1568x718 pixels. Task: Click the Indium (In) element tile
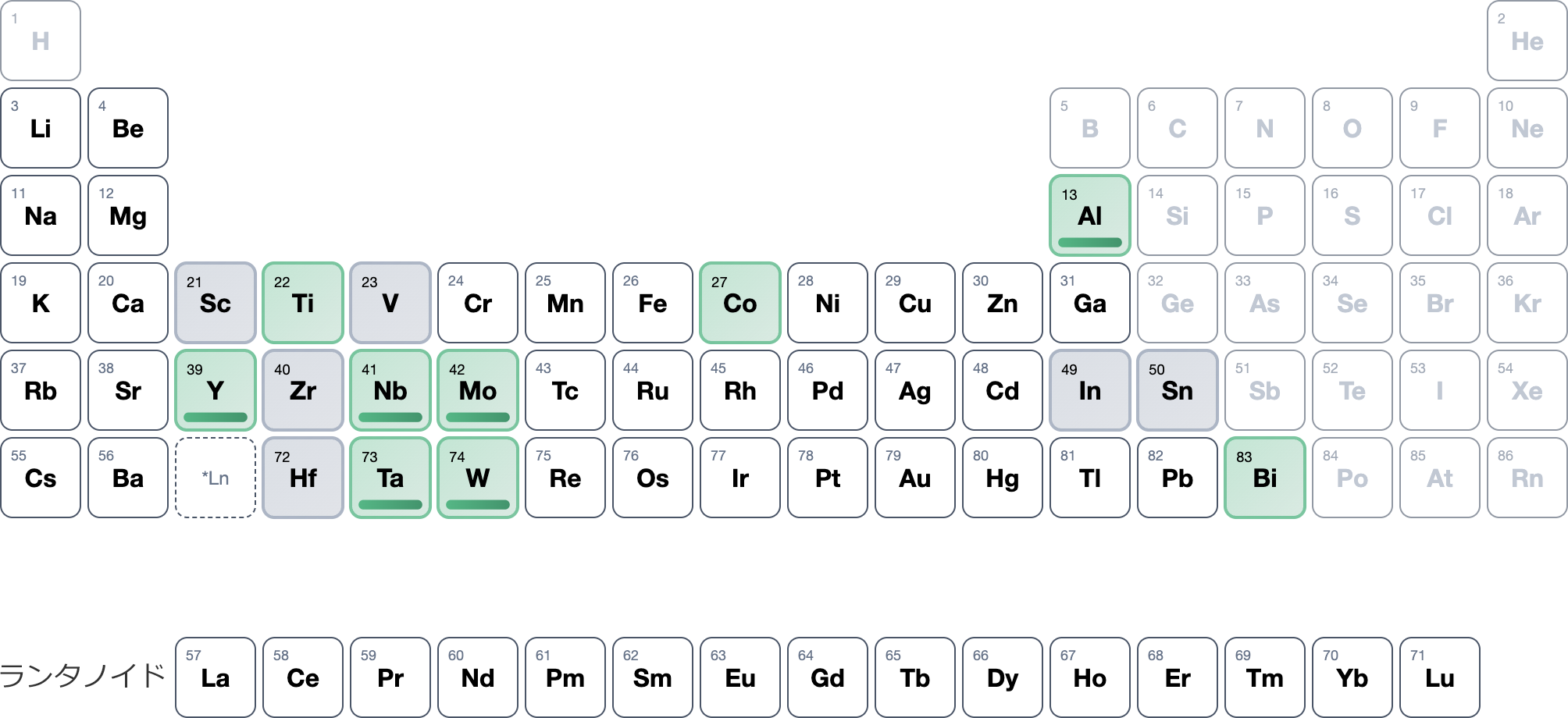pyautogui.click(x=1089, y=390)
